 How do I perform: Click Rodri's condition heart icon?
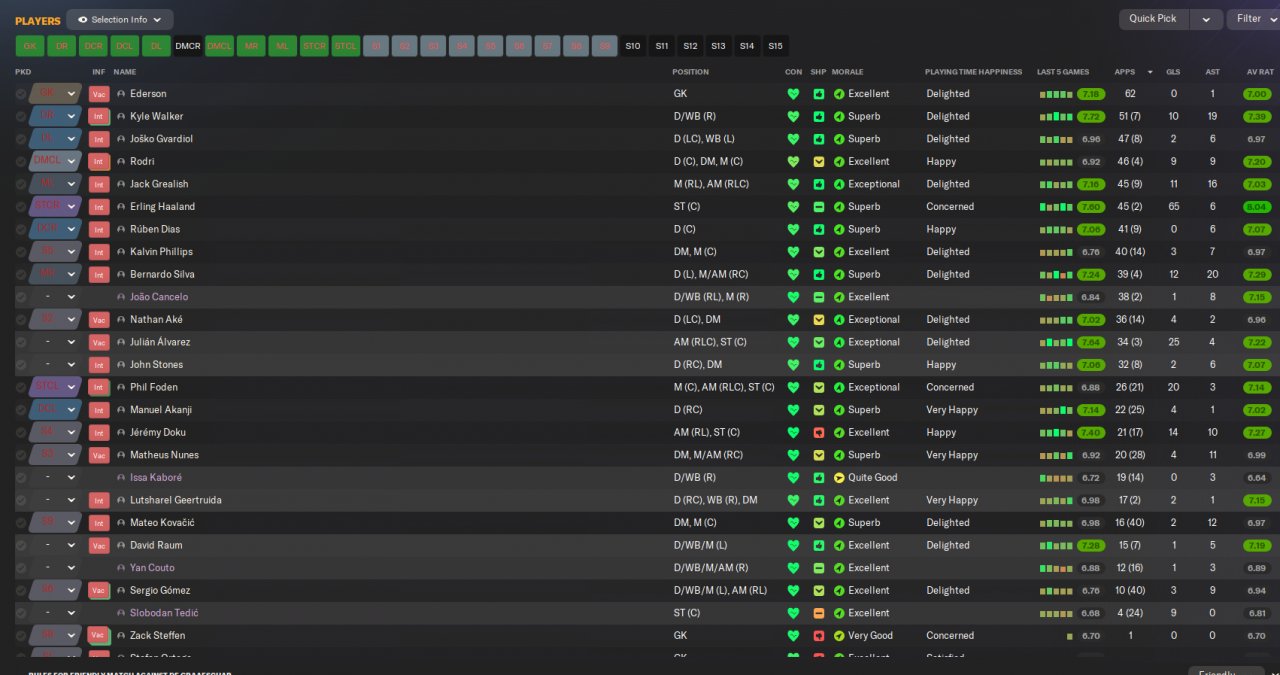pyautogui.click(x=793, y=162)
